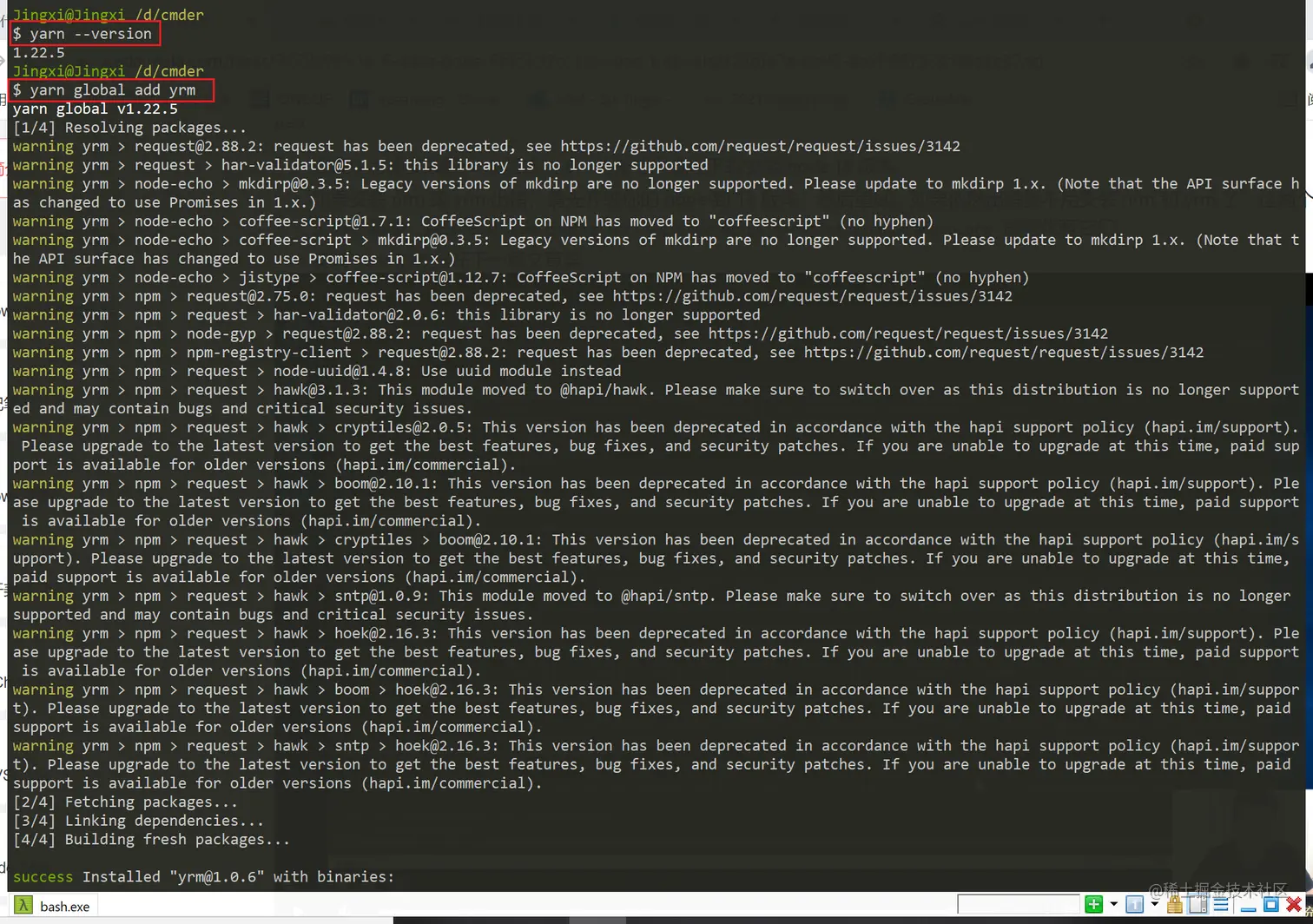Toggle the scrollbar panel icon in status bar
1313x924 pixels.
pos(1198,904)
